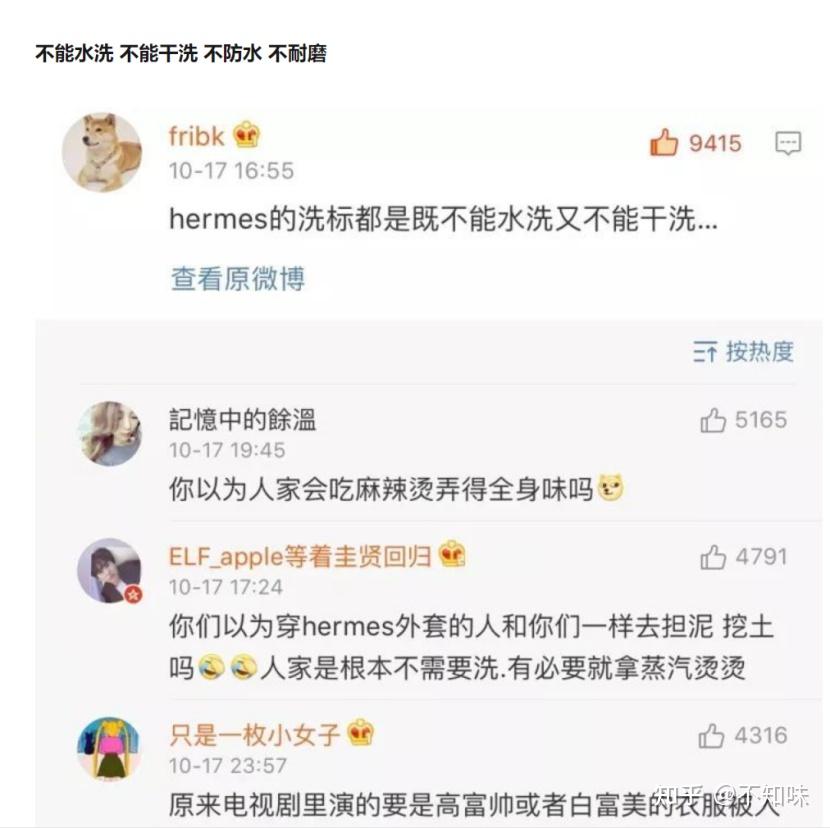Open 記憶中的餘溫's avatar photo
Screen dimensions: 830x829
click(x=110, y=434)
